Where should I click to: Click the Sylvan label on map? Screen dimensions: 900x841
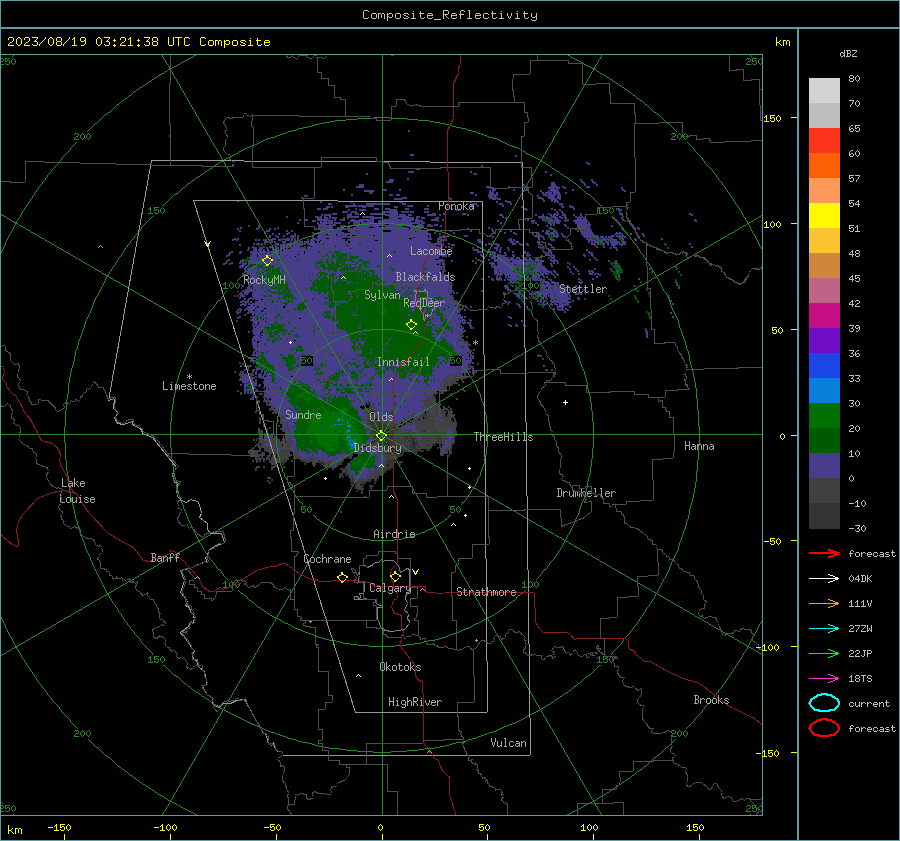[382, 295]
